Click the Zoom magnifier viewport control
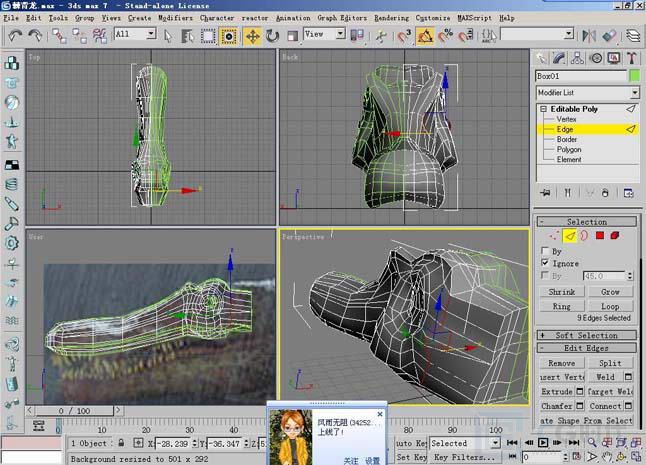This screenshot has width=646, height=465. tap(592, 443)
